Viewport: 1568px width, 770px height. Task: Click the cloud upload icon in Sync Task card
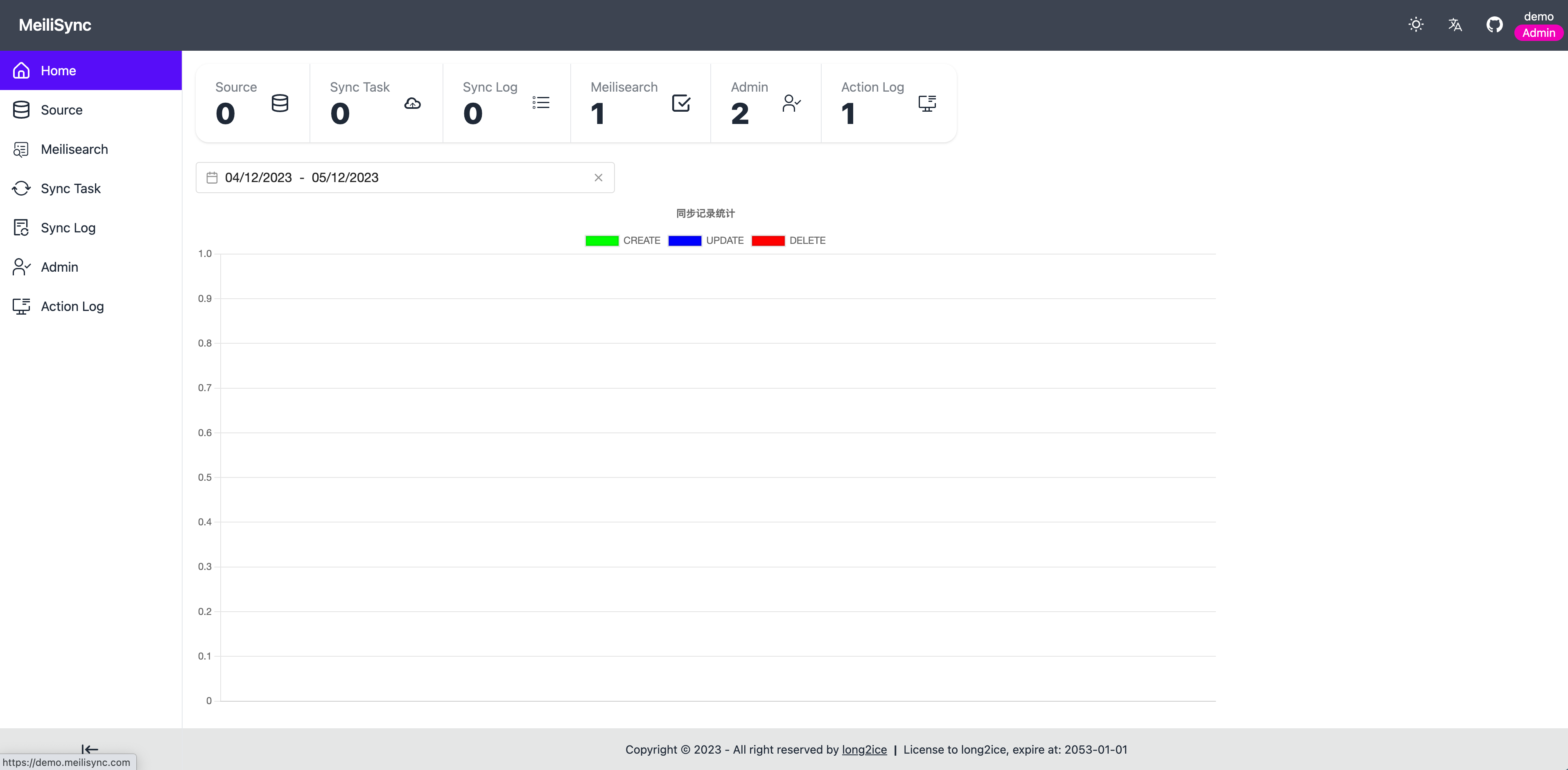(x=412, y=104)
